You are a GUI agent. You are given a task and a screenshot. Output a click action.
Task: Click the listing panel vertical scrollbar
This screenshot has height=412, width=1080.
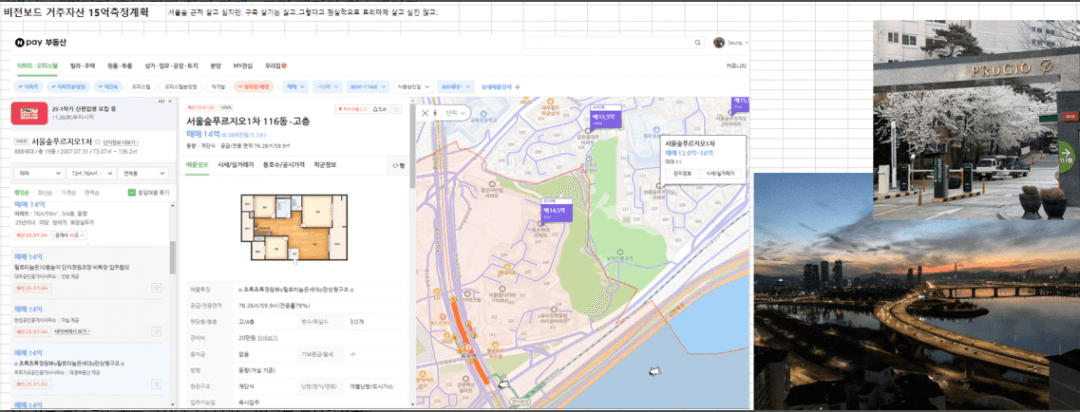coord(172,256)
